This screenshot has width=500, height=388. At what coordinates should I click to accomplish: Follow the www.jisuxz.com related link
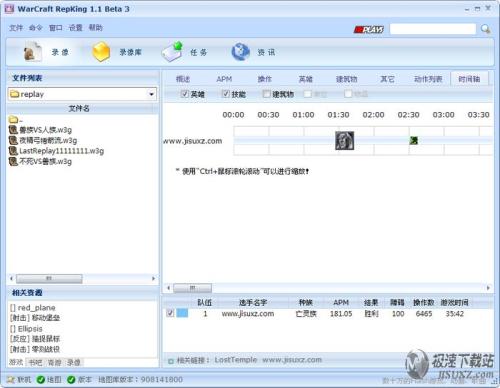(292, 360)
